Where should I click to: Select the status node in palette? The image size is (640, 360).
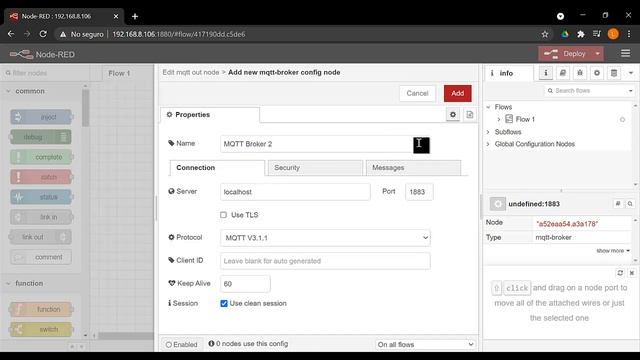point(41,197)
